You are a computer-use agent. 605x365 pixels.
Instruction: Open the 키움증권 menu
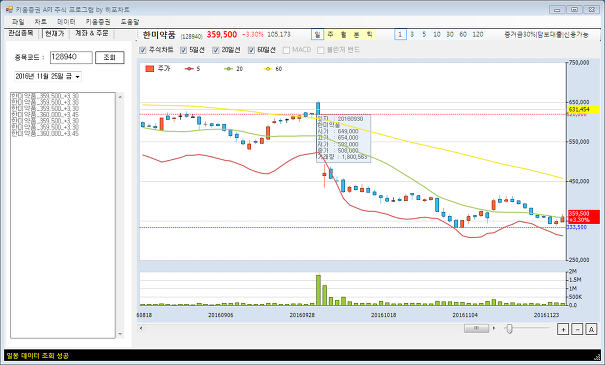98,22
